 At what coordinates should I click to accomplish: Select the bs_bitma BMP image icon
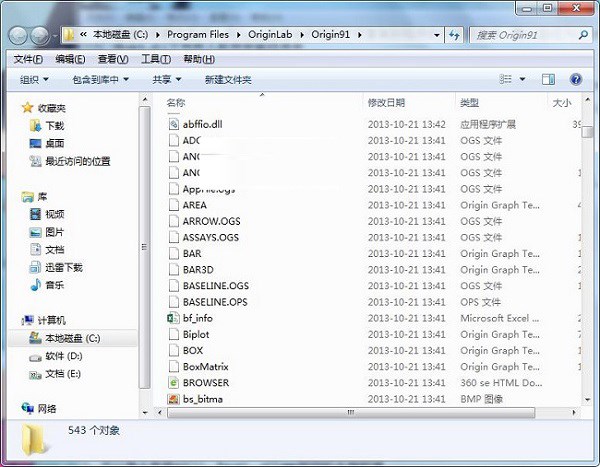174,399
